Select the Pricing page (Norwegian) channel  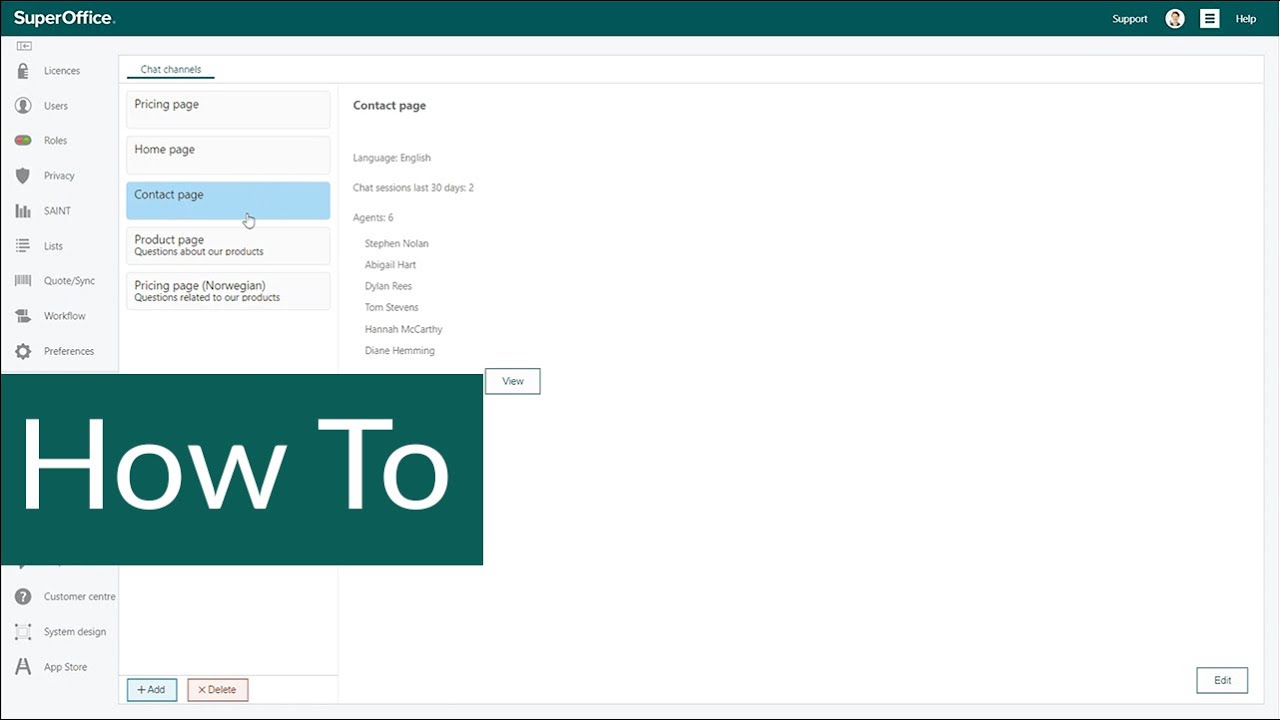[228, 291]
